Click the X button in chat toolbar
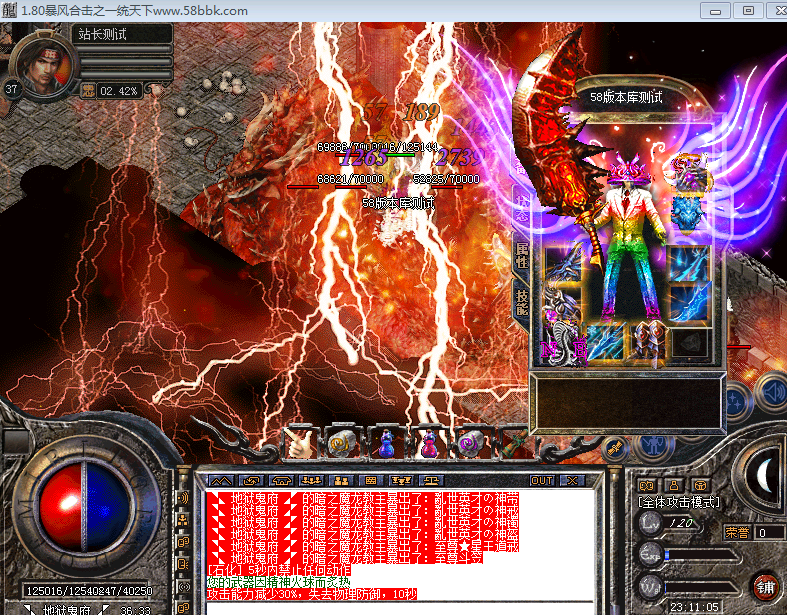 pos(572,481)
